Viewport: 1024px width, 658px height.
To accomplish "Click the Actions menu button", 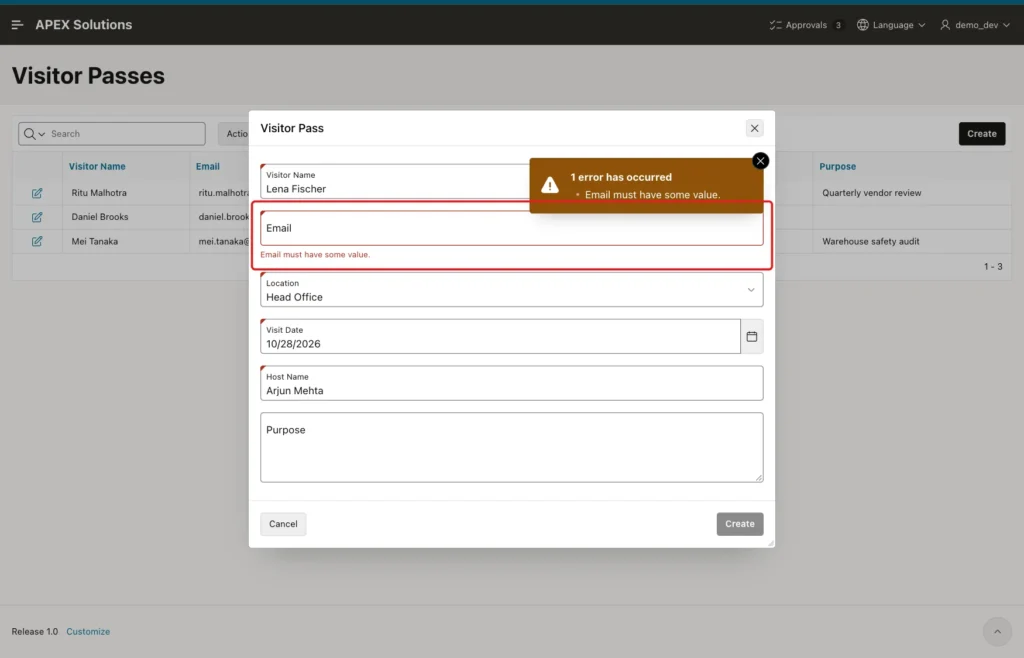I will [x=233, y=134].
